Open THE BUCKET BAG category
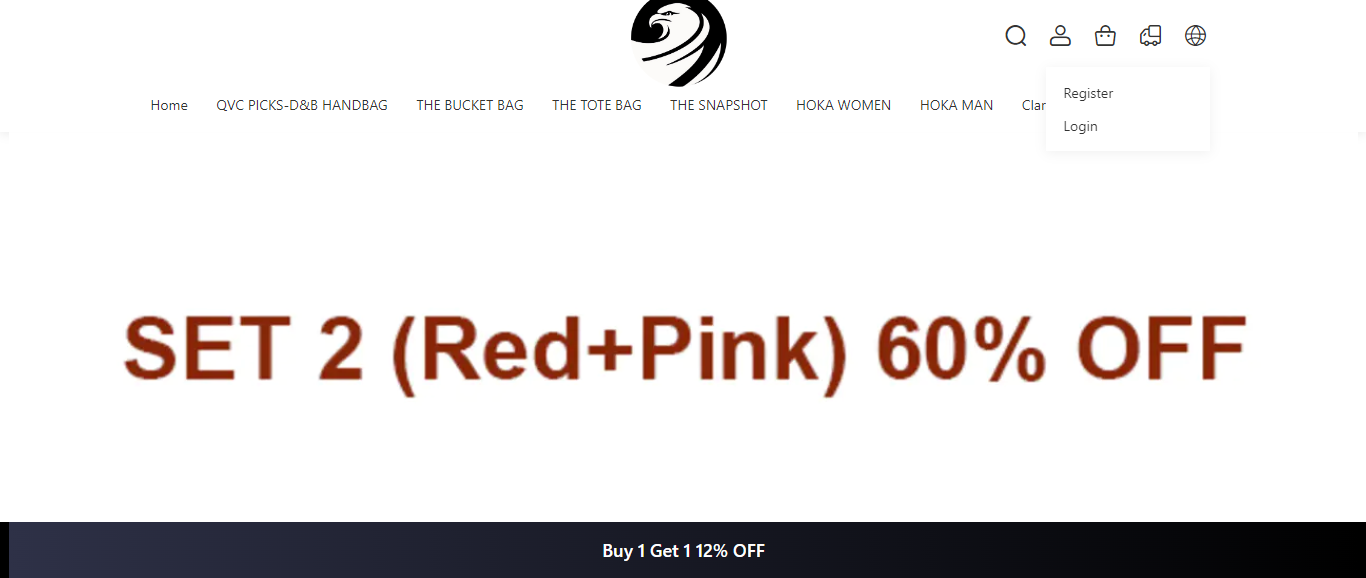Viewport: 1366px width, 578px height. (x=470, y=105)
